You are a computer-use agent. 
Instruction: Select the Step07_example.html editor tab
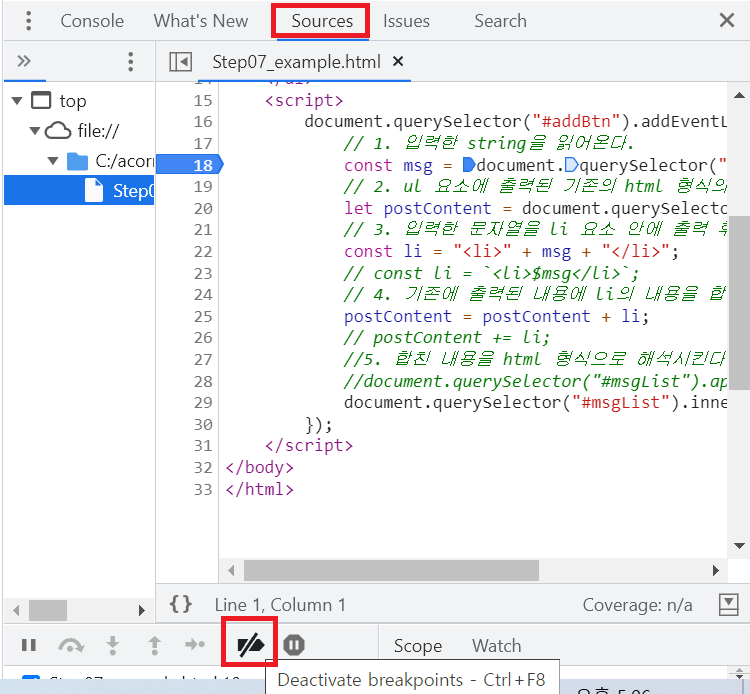point(297,62)
